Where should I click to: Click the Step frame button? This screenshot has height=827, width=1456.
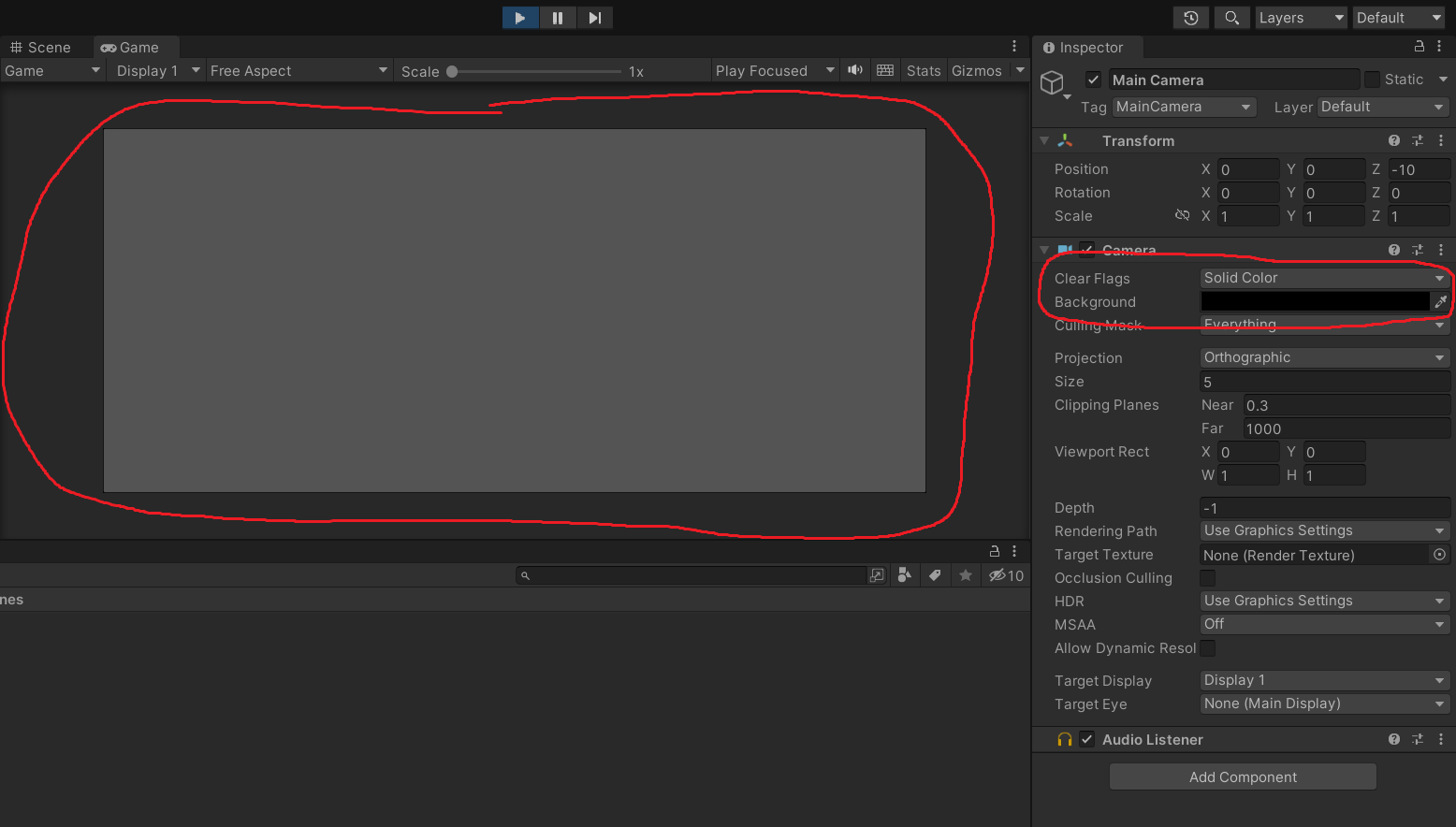[x=595, y=17]
